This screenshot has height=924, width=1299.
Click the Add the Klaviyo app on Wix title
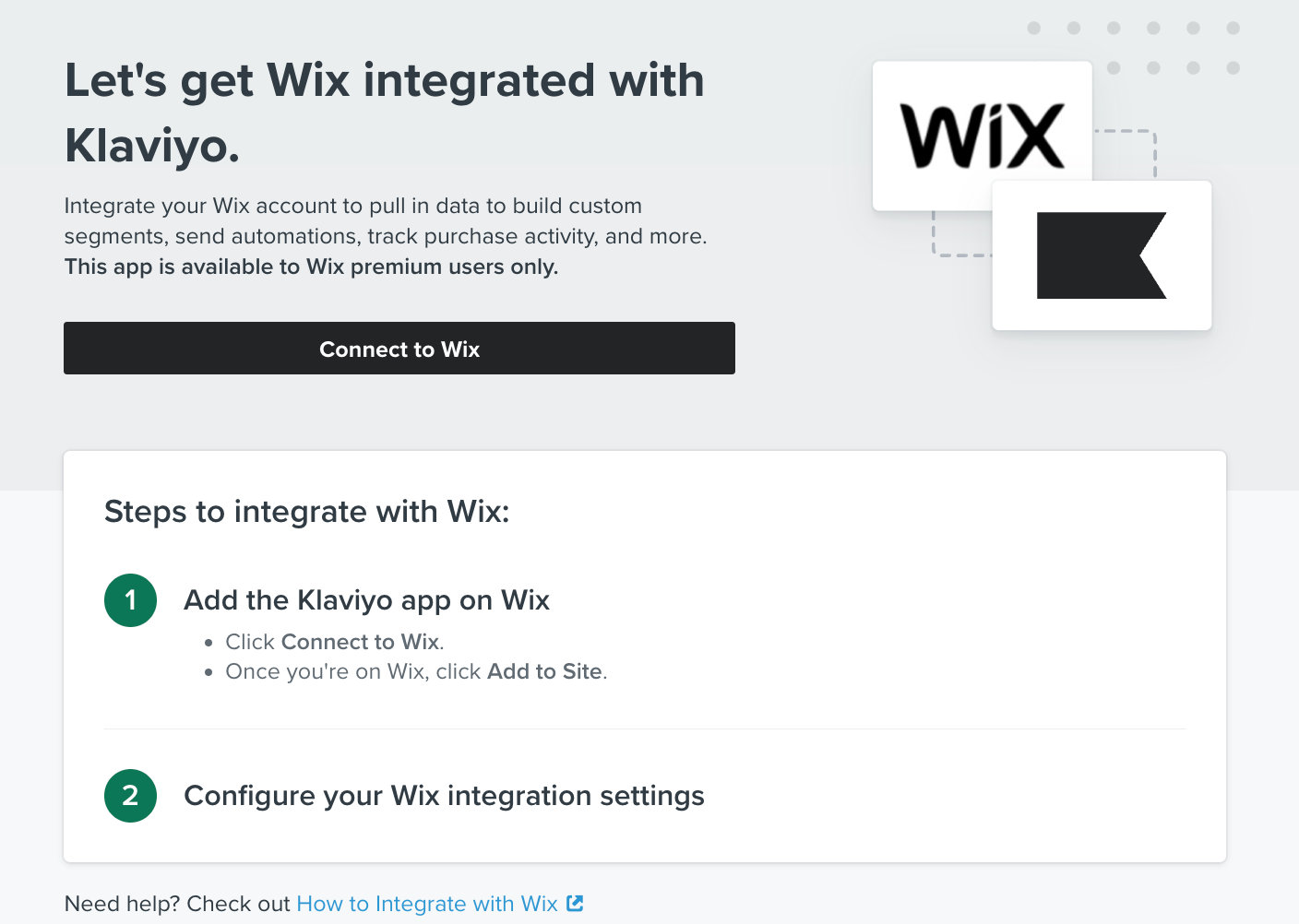point(367,600)
